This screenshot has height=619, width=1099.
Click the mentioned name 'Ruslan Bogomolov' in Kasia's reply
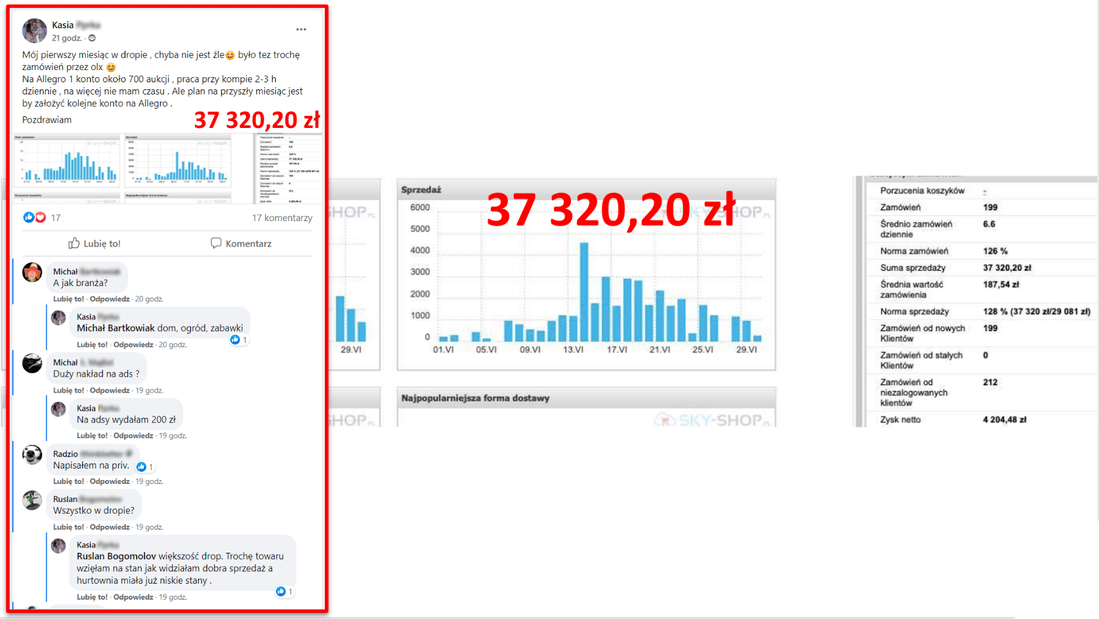pos(117,556)
